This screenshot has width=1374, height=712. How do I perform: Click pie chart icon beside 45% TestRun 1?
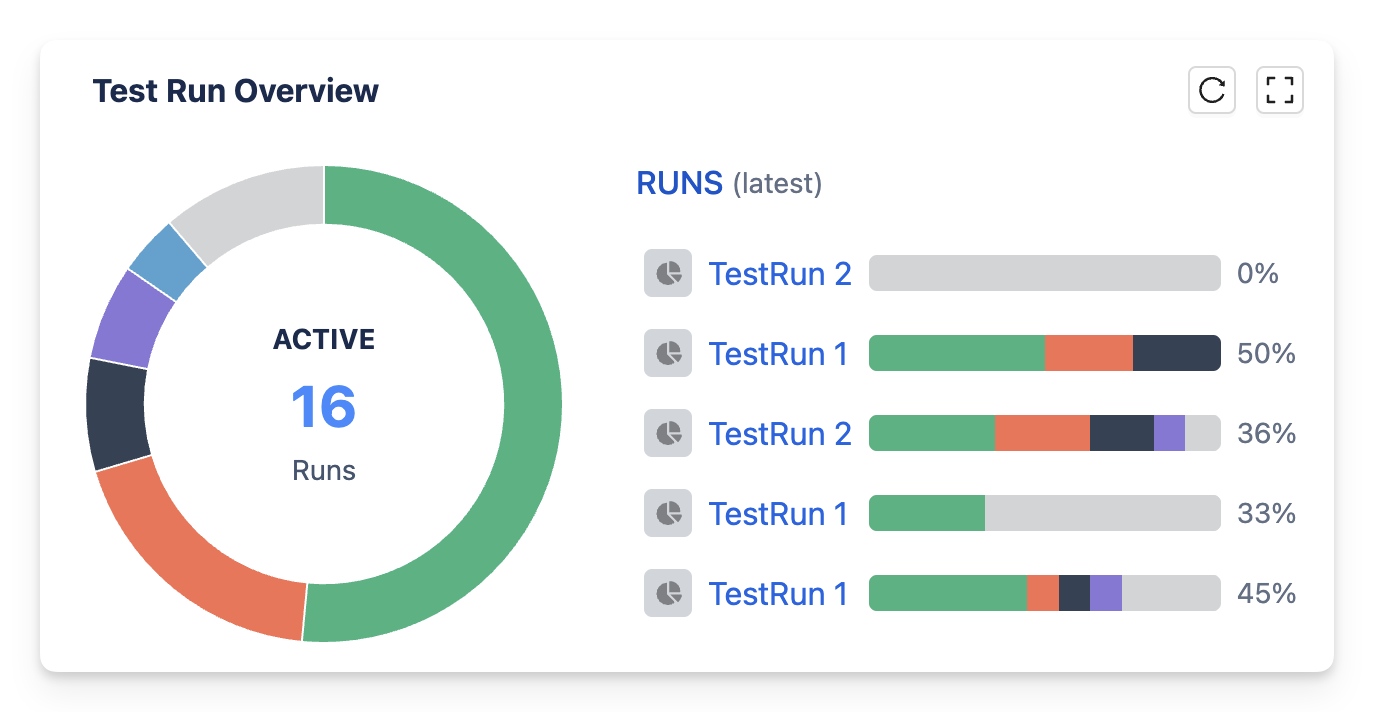point(668,593)
